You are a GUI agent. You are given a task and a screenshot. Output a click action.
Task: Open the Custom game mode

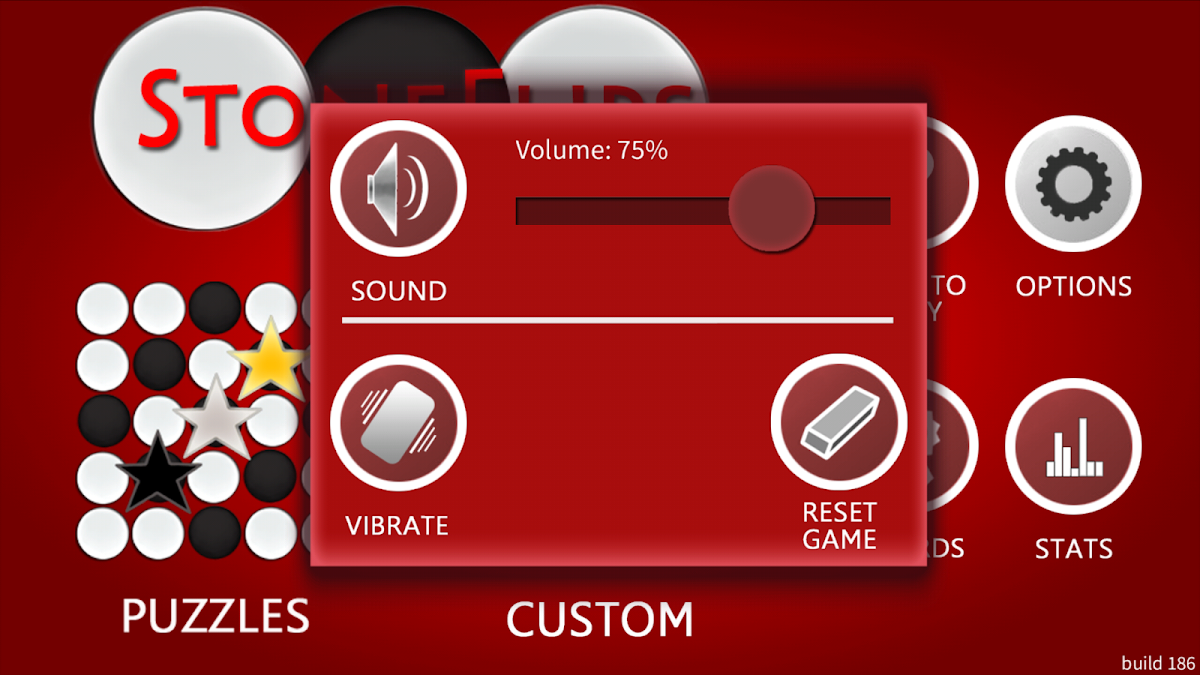[600, 620]
